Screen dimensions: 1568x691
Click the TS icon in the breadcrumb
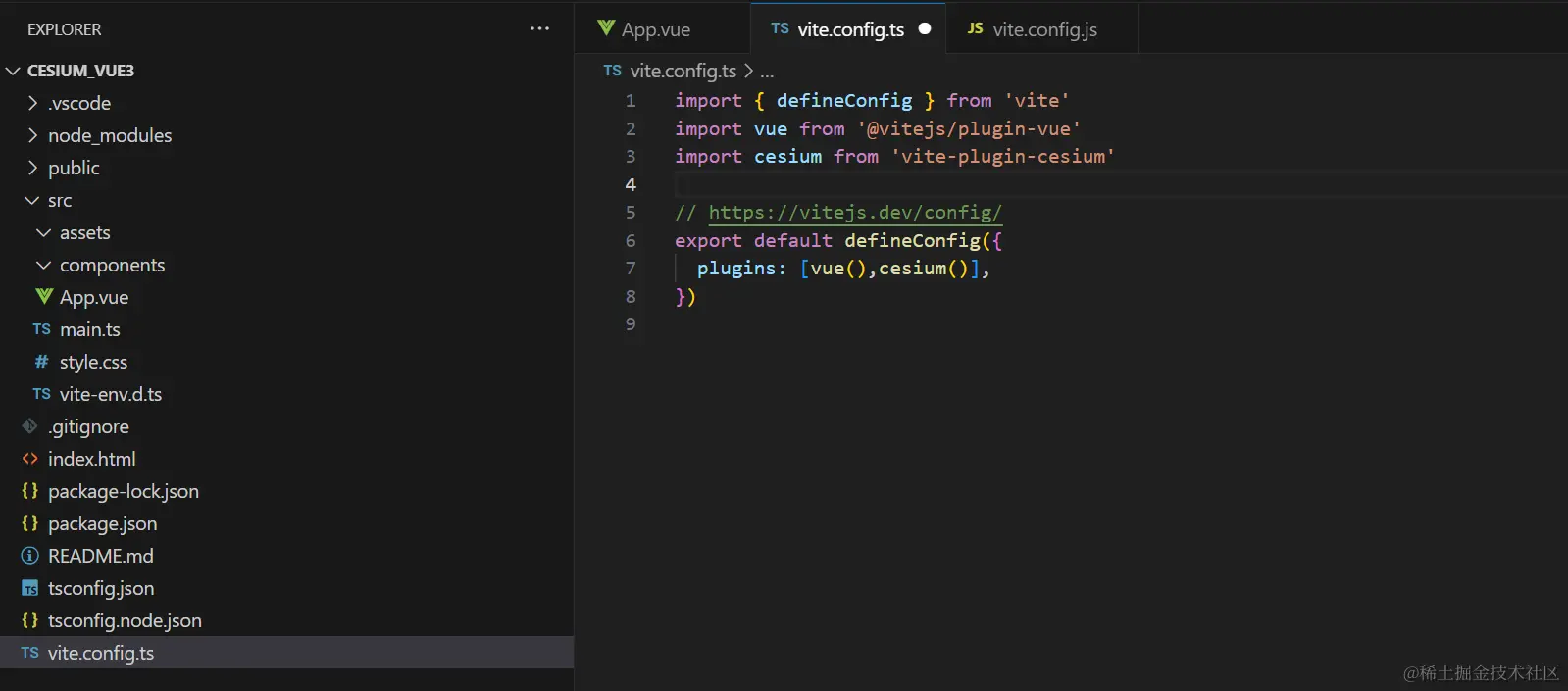(x=613, y=71)
